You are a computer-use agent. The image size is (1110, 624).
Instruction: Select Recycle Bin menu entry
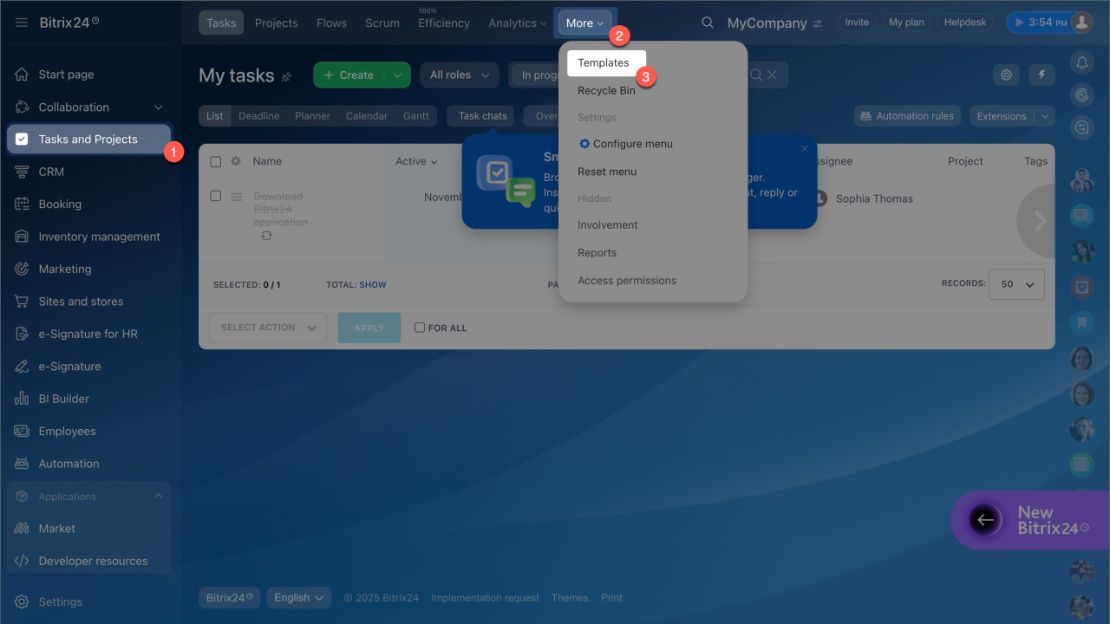pyautogui.click(x=606, y=91)
